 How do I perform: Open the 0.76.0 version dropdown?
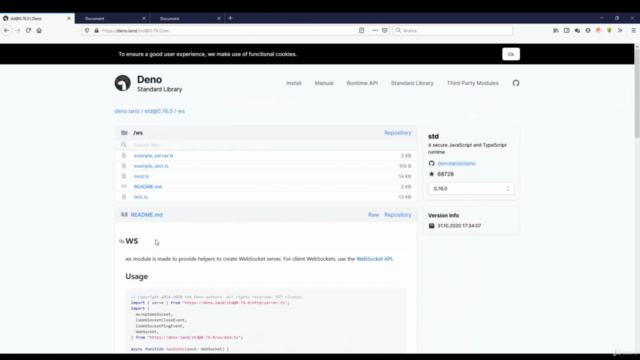(471, 189)
